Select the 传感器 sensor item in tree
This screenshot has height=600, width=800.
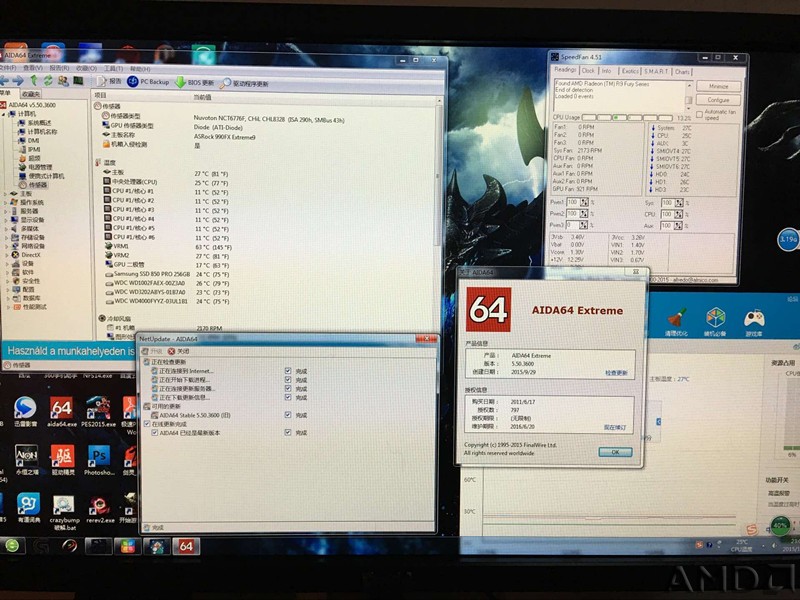[x=33, y=185]
